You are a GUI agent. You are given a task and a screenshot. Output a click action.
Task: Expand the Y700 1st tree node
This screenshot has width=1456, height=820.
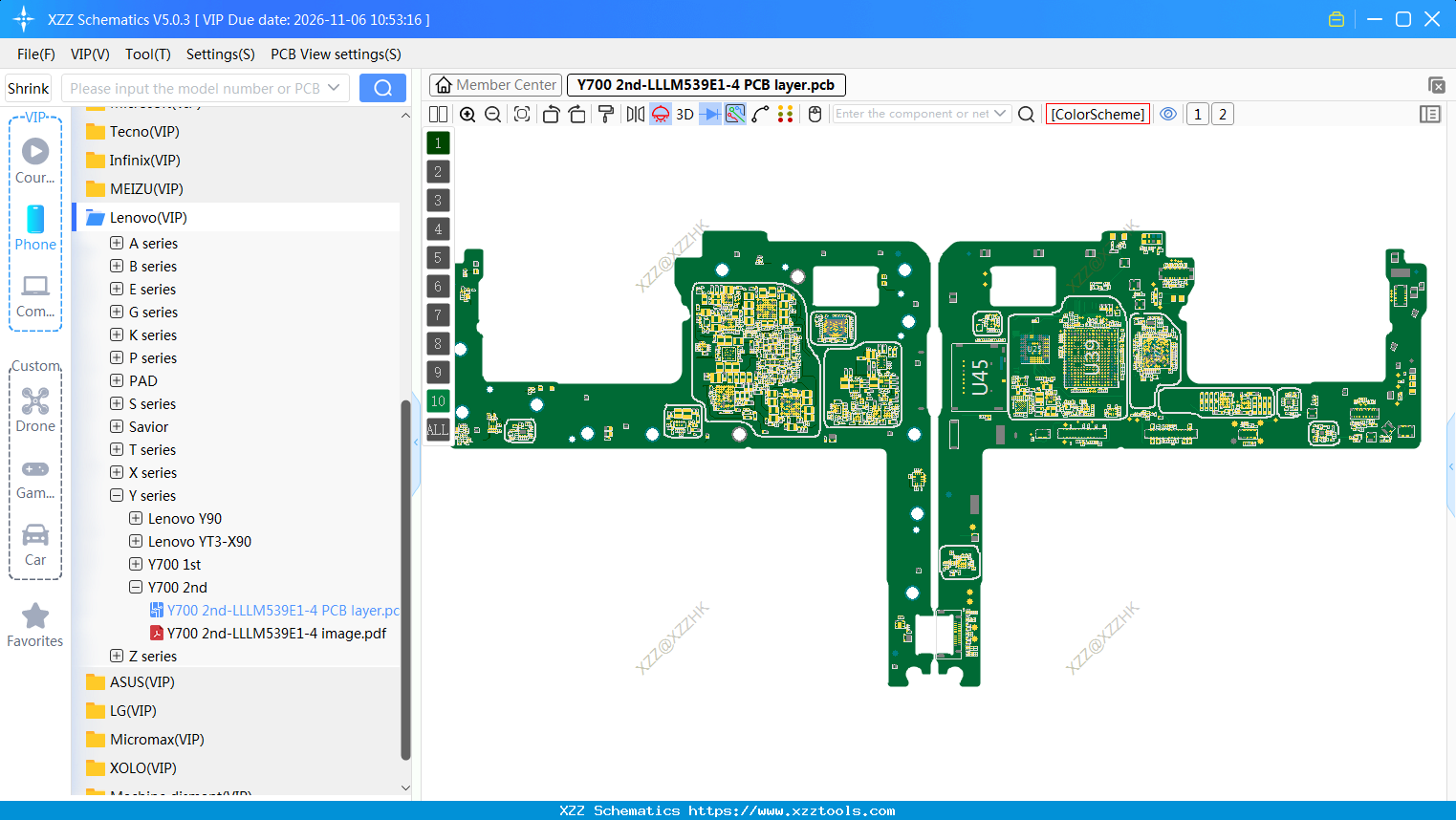135,564
